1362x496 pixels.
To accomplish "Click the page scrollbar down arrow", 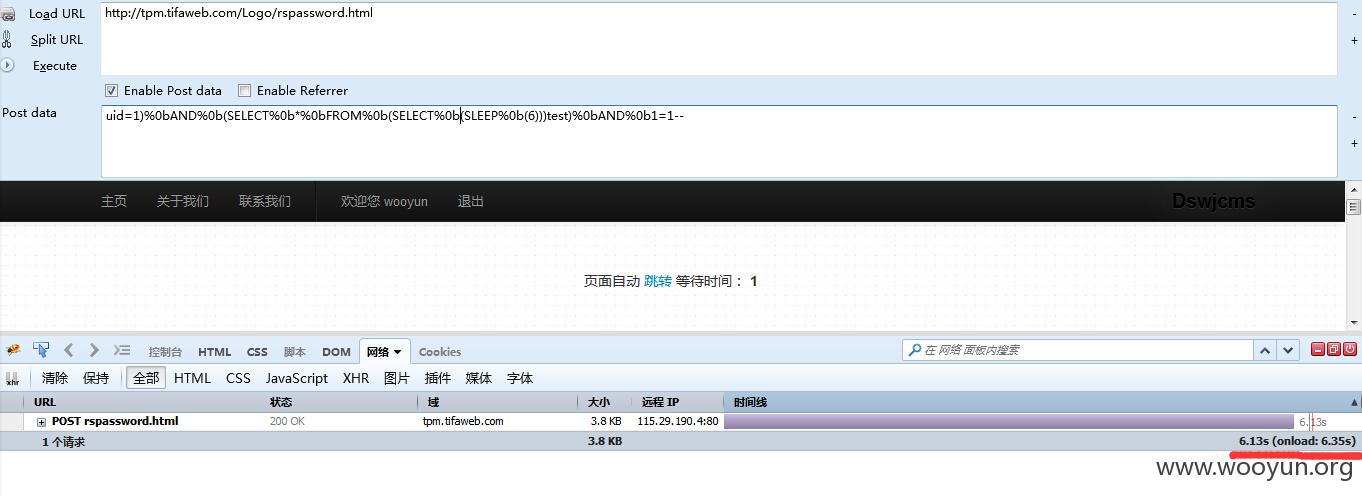I will point(1354,323).
